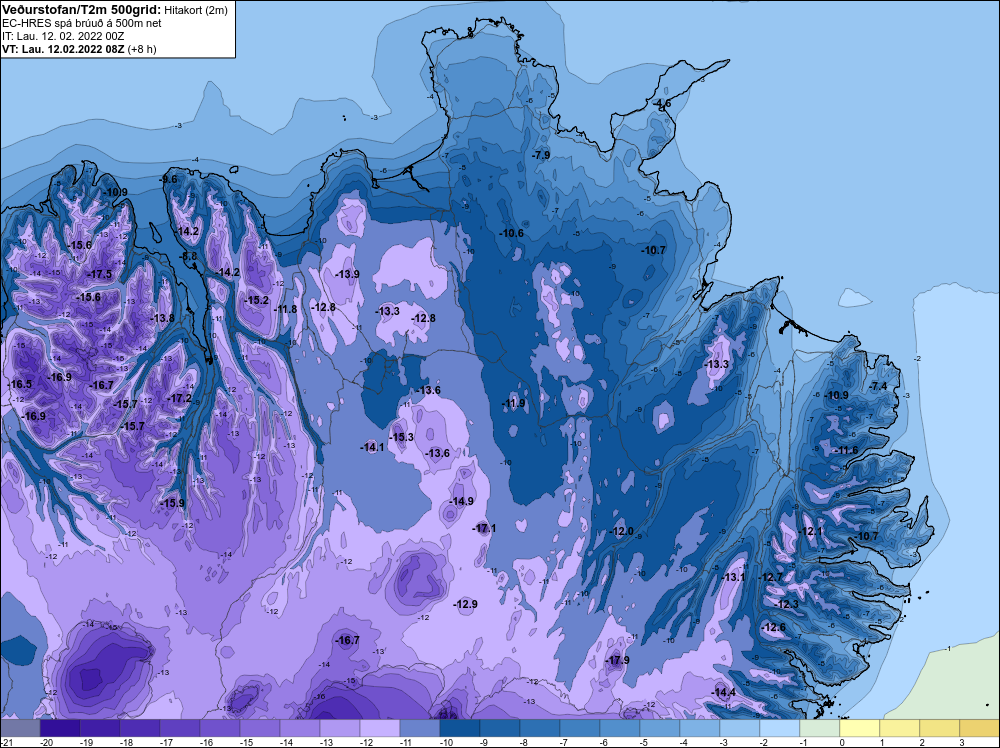Viewport: 1000px width, 748px height.
Task: Click the -14.9 temperature value
Action: 461,502
